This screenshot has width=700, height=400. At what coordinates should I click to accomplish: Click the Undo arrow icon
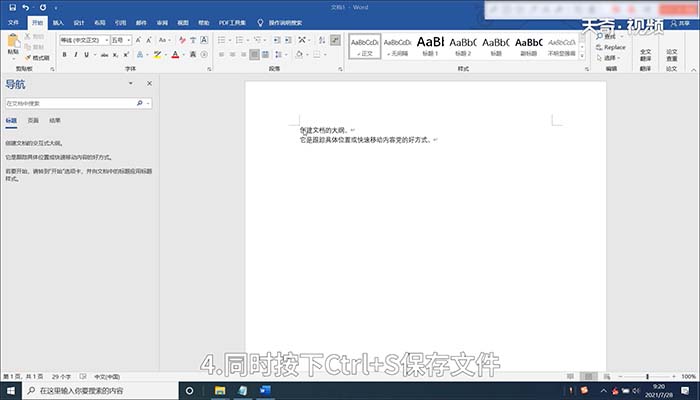click(x=25, y=7)
